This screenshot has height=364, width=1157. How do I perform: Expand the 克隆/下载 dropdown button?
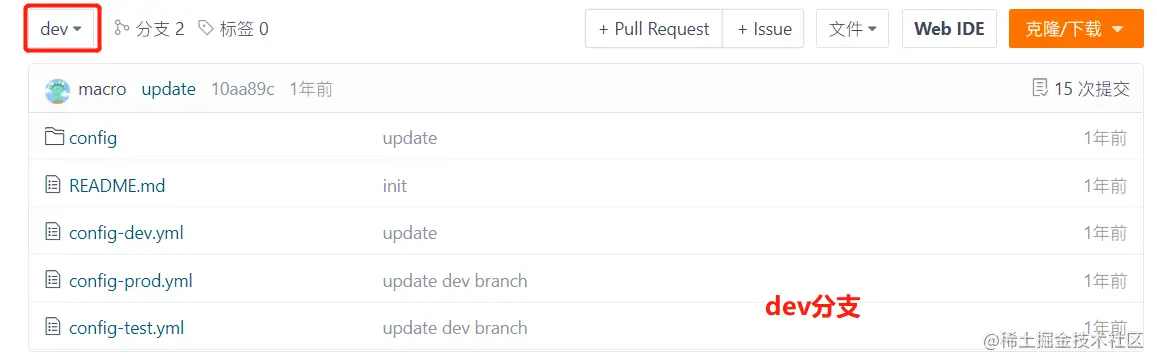click(x=1076, y=29)
